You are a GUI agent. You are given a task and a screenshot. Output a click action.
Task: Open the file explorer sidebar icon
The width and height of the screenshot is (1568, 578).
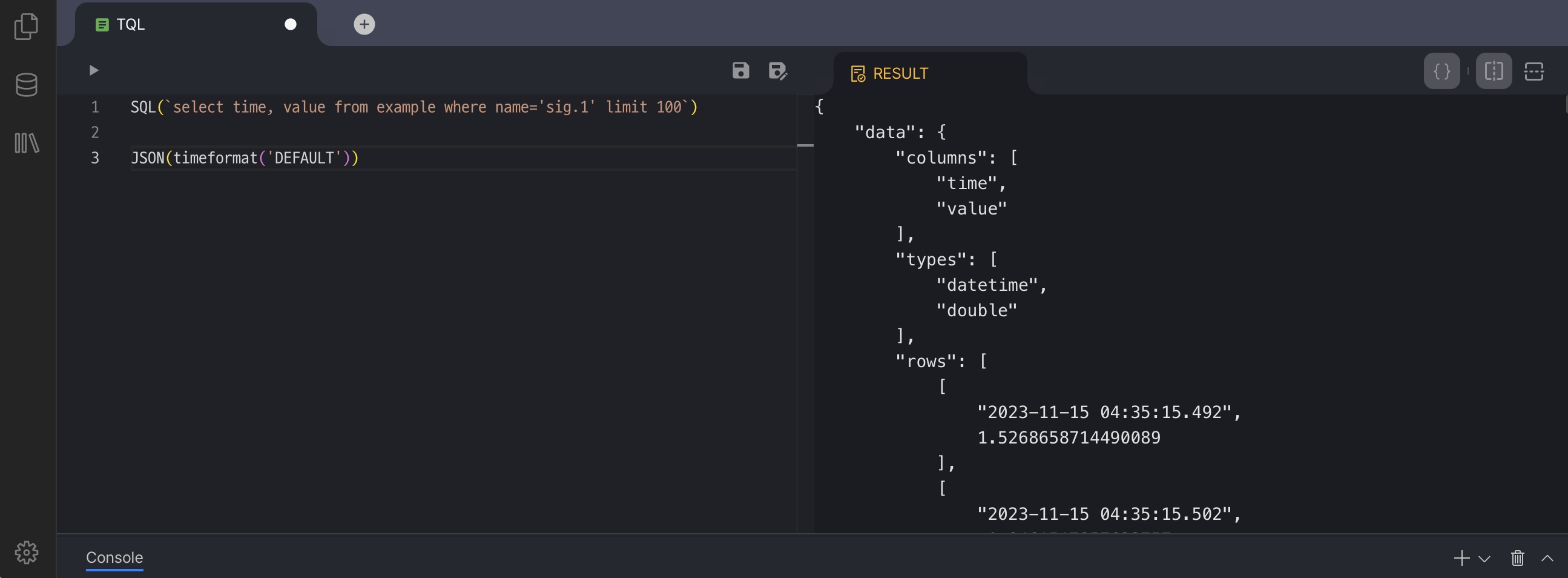(26, 27)
